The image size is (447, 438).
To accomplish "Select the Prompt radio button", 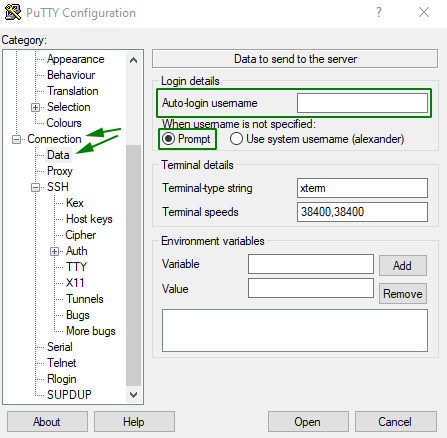I will (168, 139).
